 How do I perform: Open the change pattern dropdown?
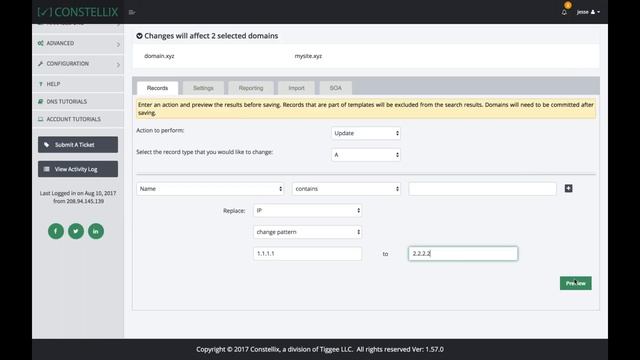point(307,232)
